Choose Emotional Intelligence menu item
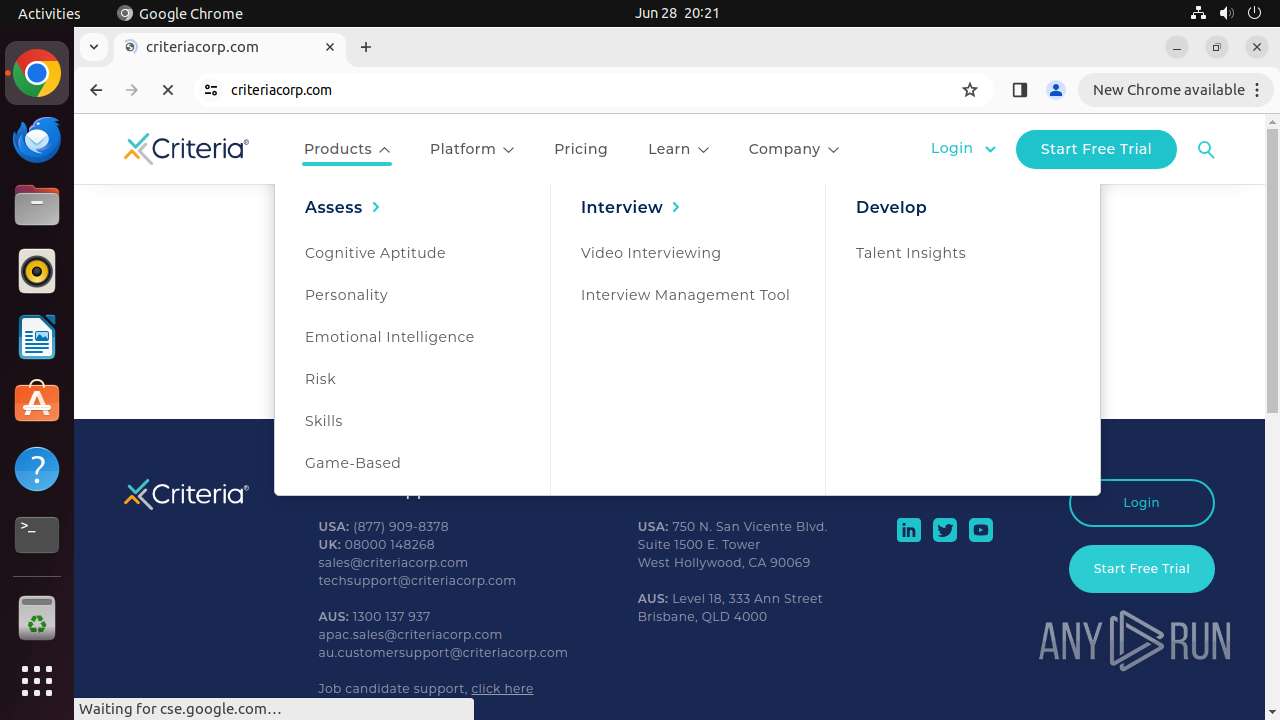This screenshot has width=1280, height=720. (389, 337)
